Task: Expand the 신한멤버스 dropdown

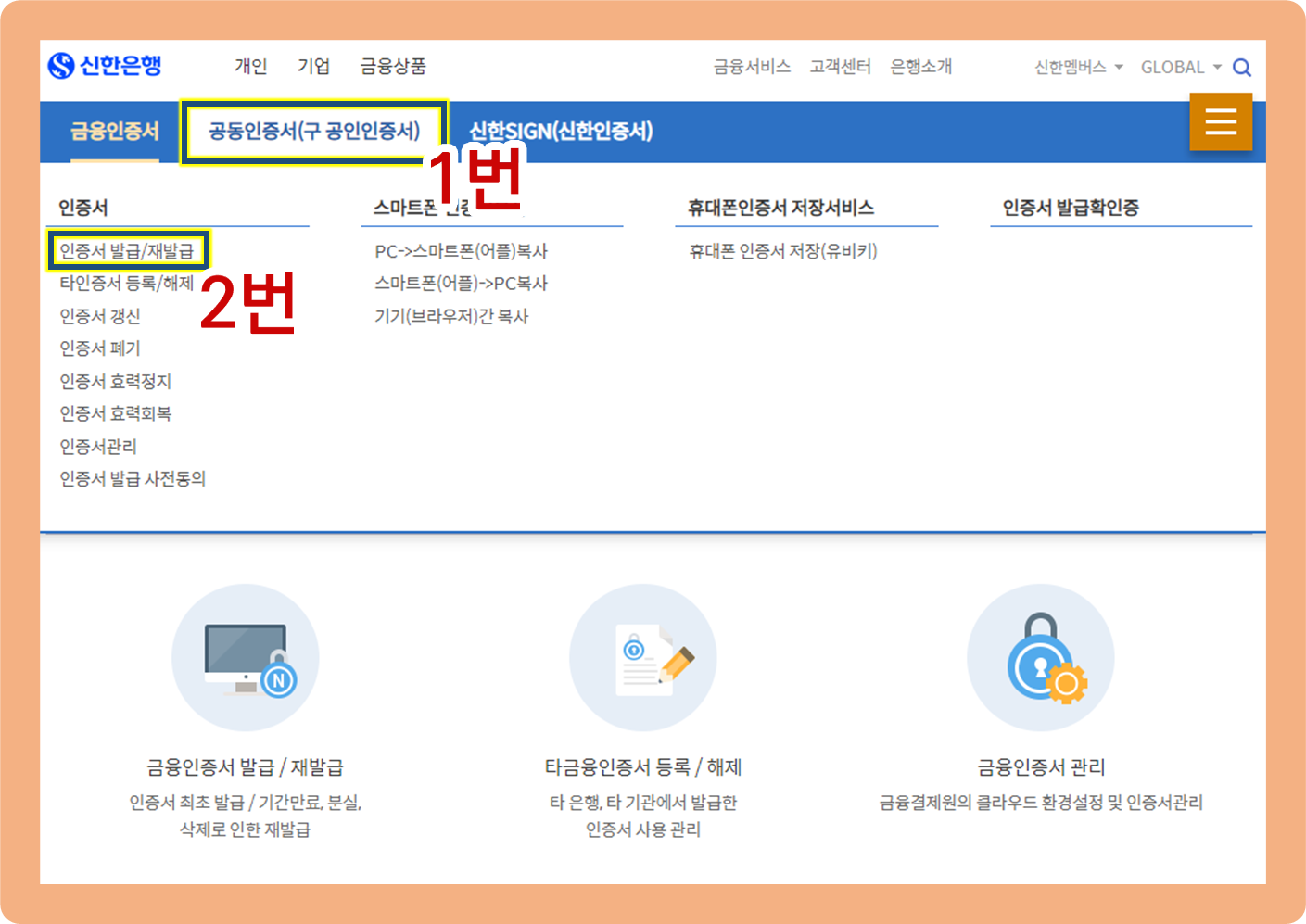Action: 1079,68
